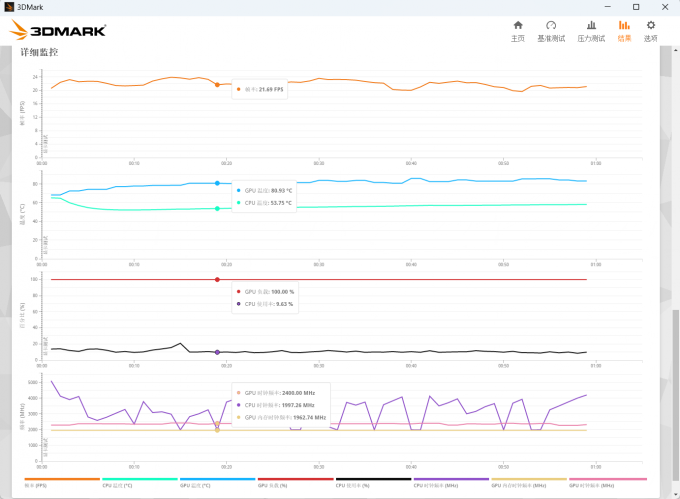
Task: Open the 压力测试 stress test icon
Action: click(x=591, y=30)
